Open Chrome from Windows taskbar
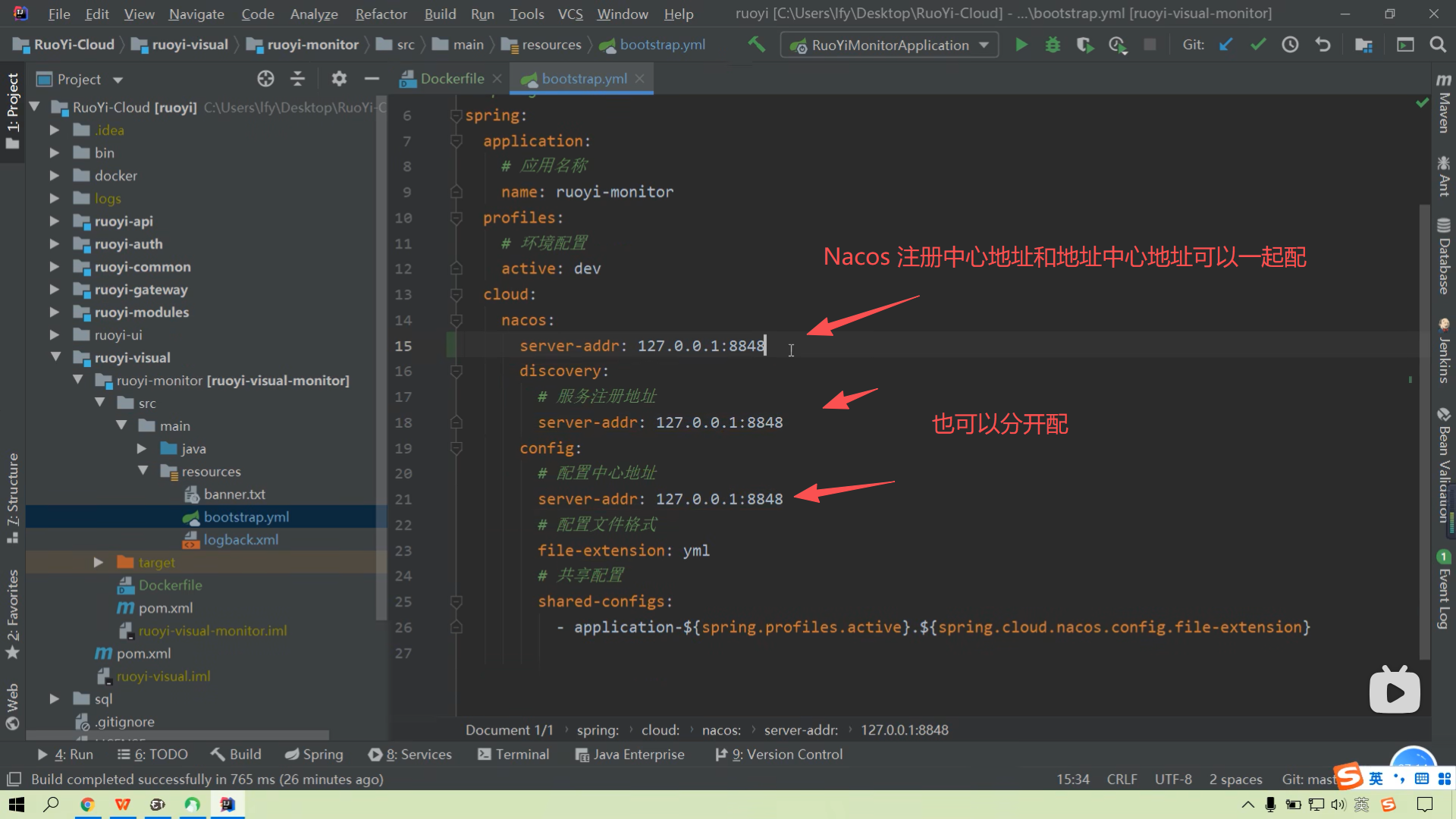This screenshot has width=1456, height=819. click(x=87, y=805)
